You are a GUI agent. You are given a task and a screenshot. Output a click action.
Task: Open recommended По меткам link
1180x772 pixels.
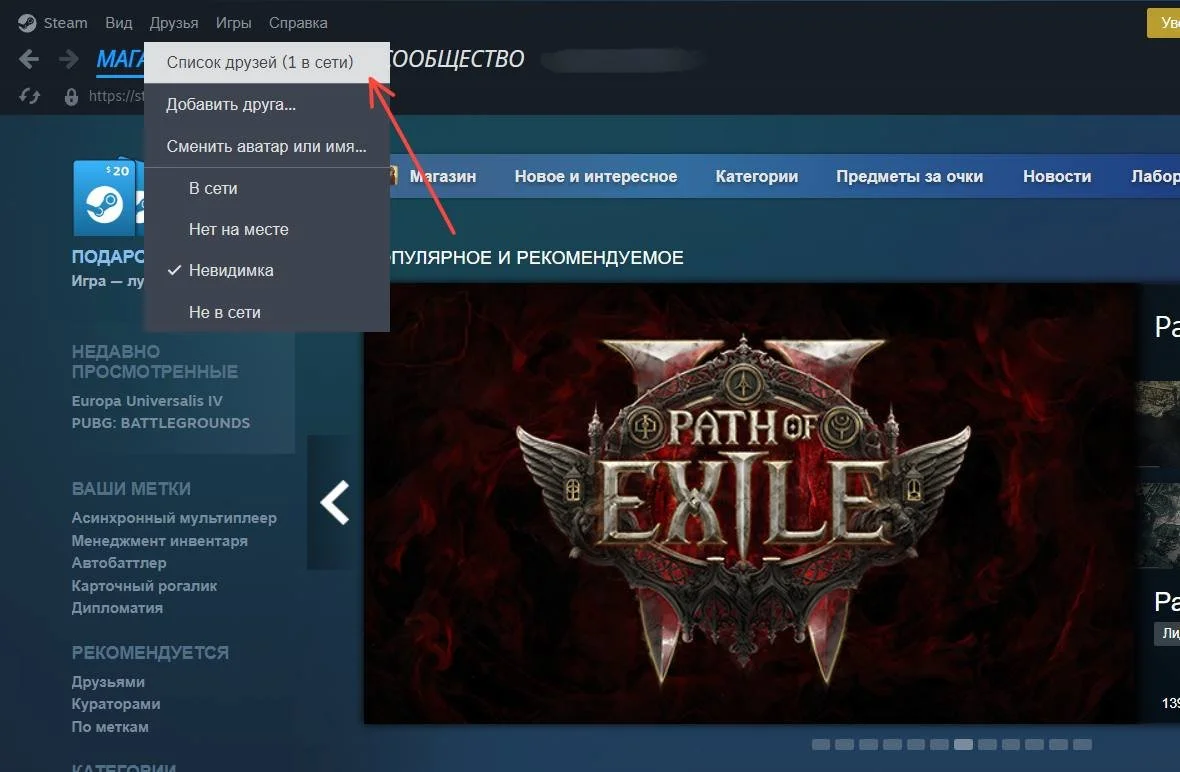[110, 727]
